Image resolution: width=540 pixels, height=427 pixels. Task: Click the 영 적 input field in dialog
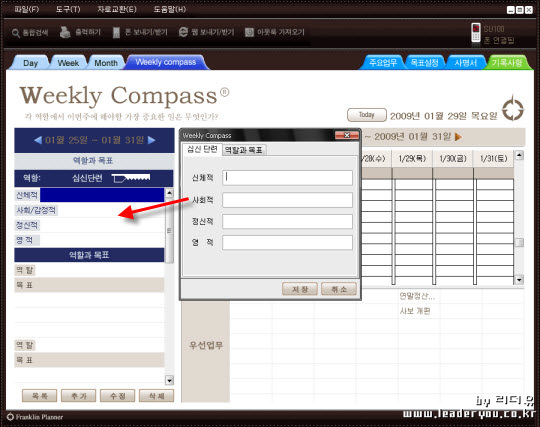(287, 243)
